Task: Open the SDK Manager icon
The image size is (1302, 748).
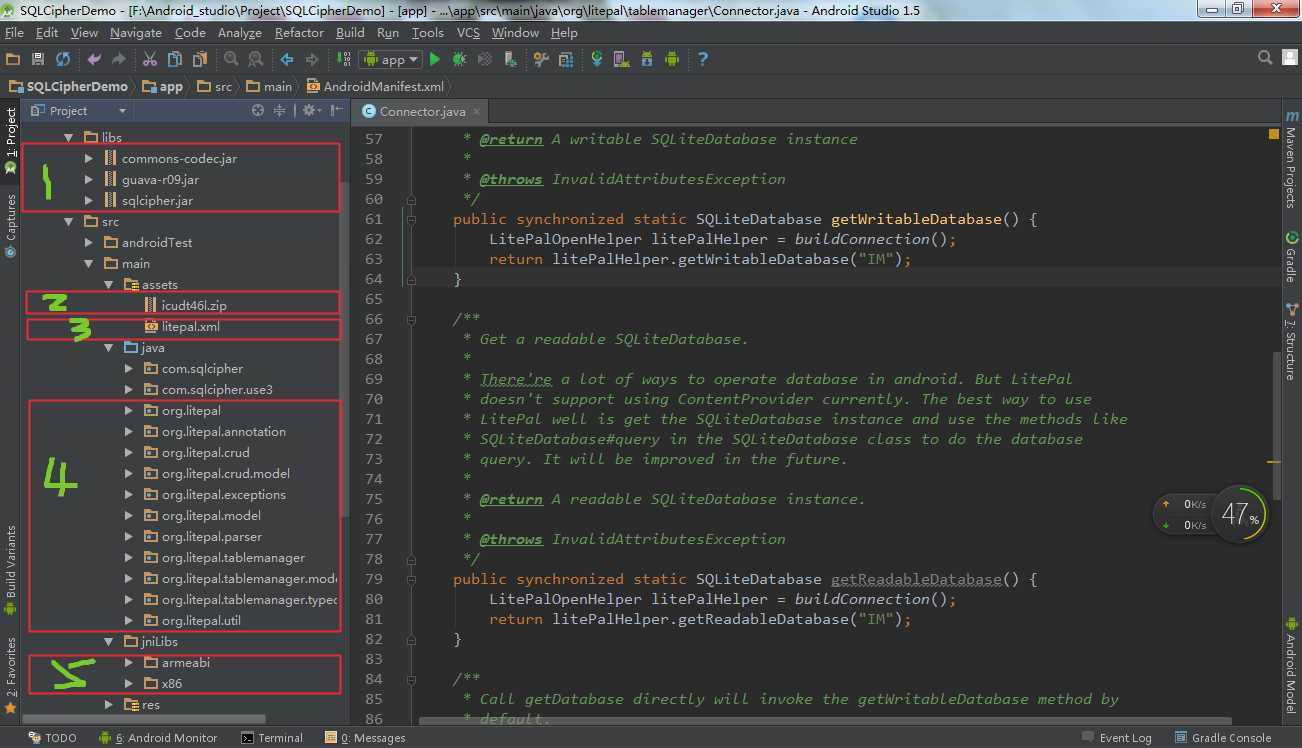Action: tap(647, 60)
